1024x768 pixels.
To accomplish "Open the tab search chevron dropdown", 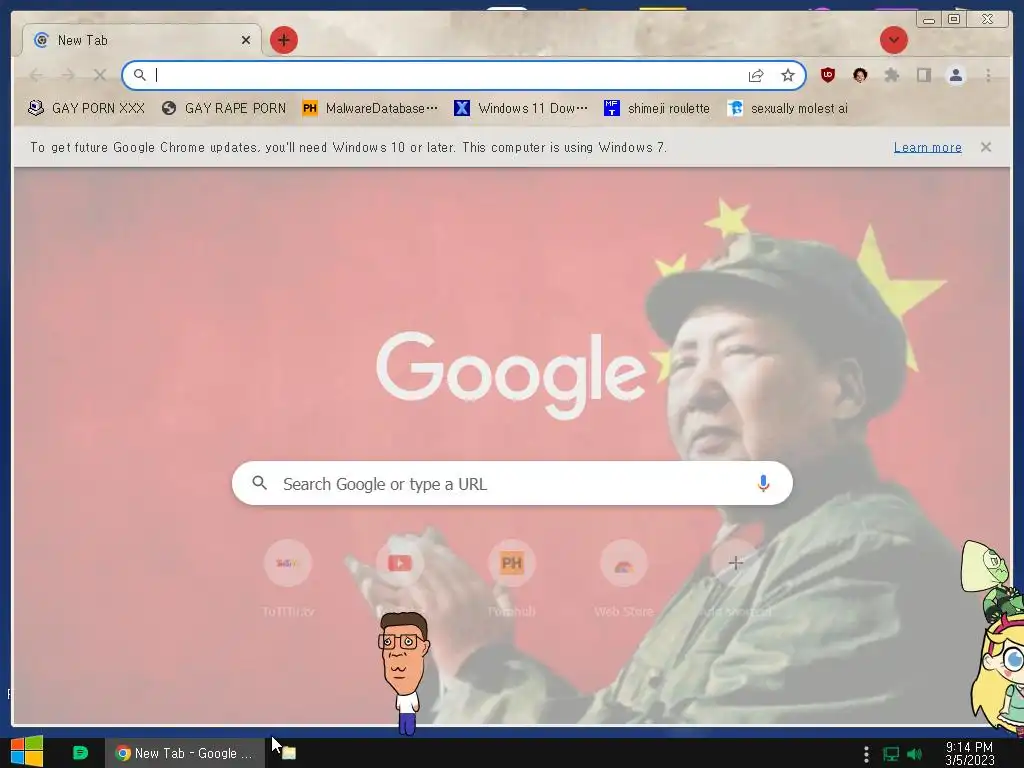I will coord(893,40).
